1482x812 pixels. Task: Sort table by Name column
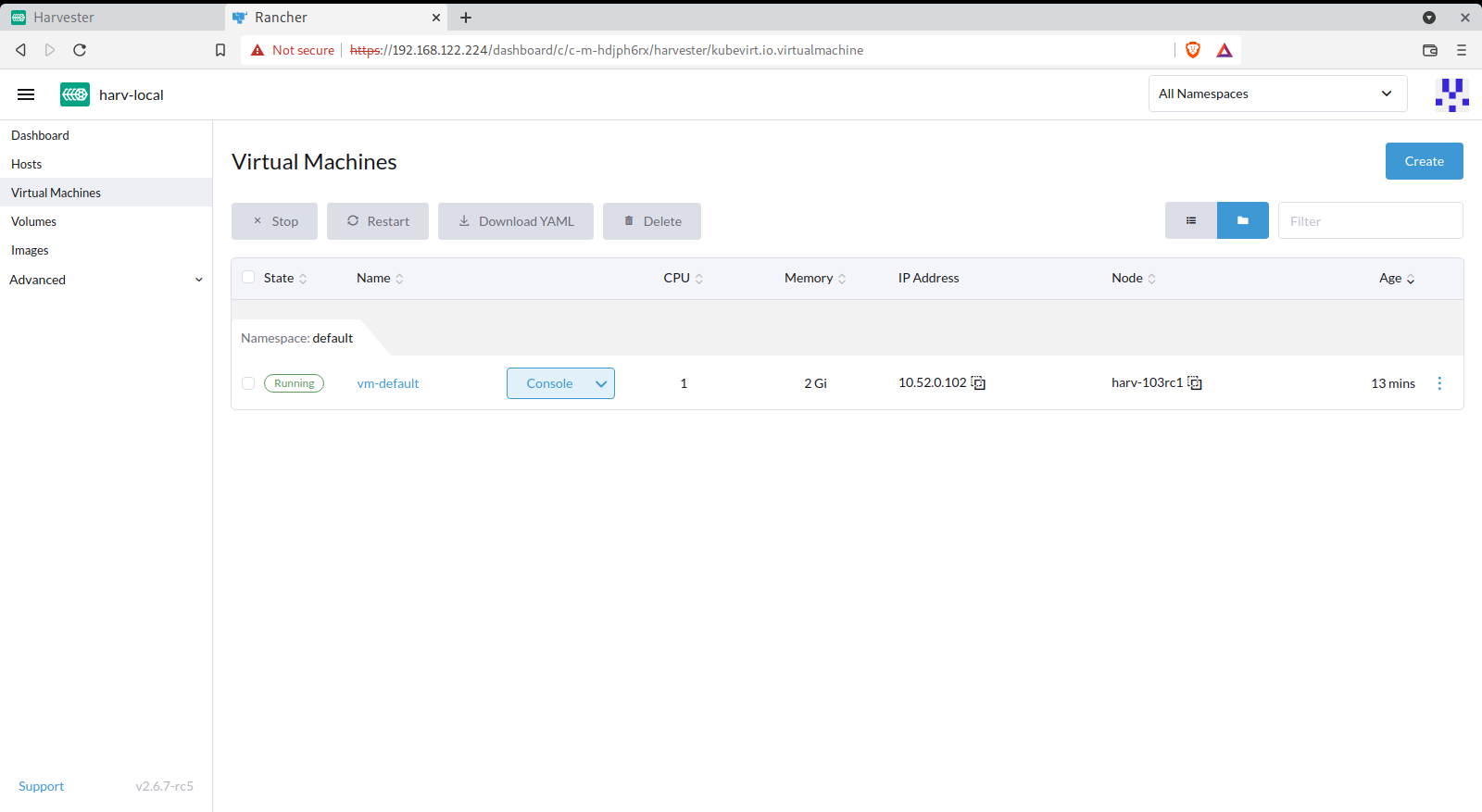click(380, 278)
